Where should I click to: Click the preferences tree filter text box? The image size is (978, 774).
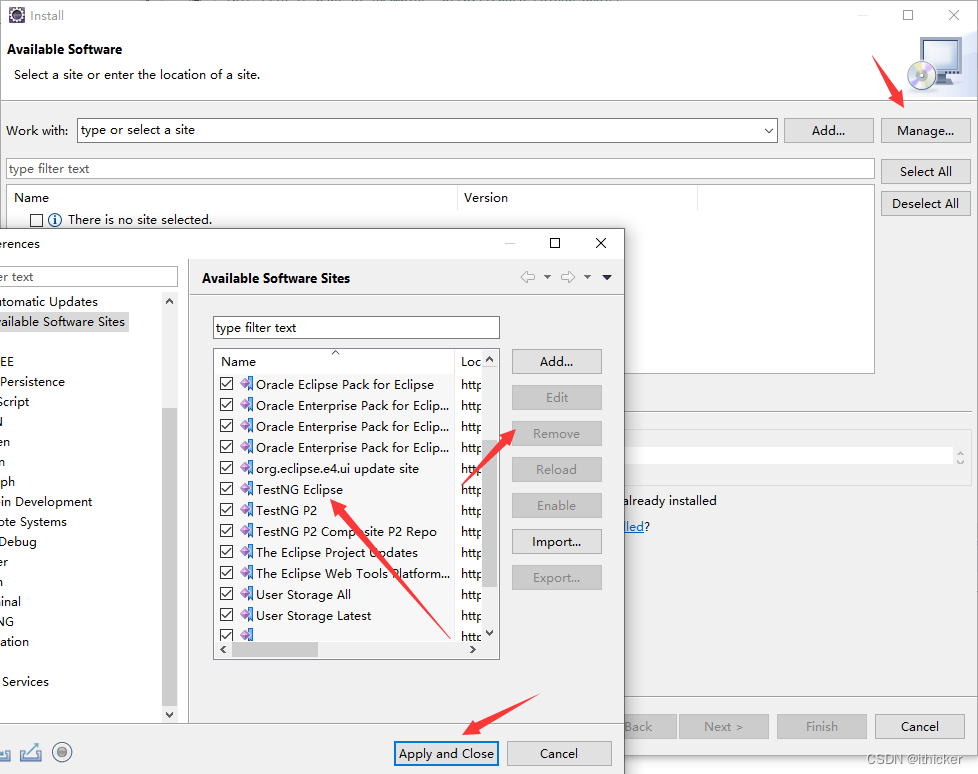[89, 276]
